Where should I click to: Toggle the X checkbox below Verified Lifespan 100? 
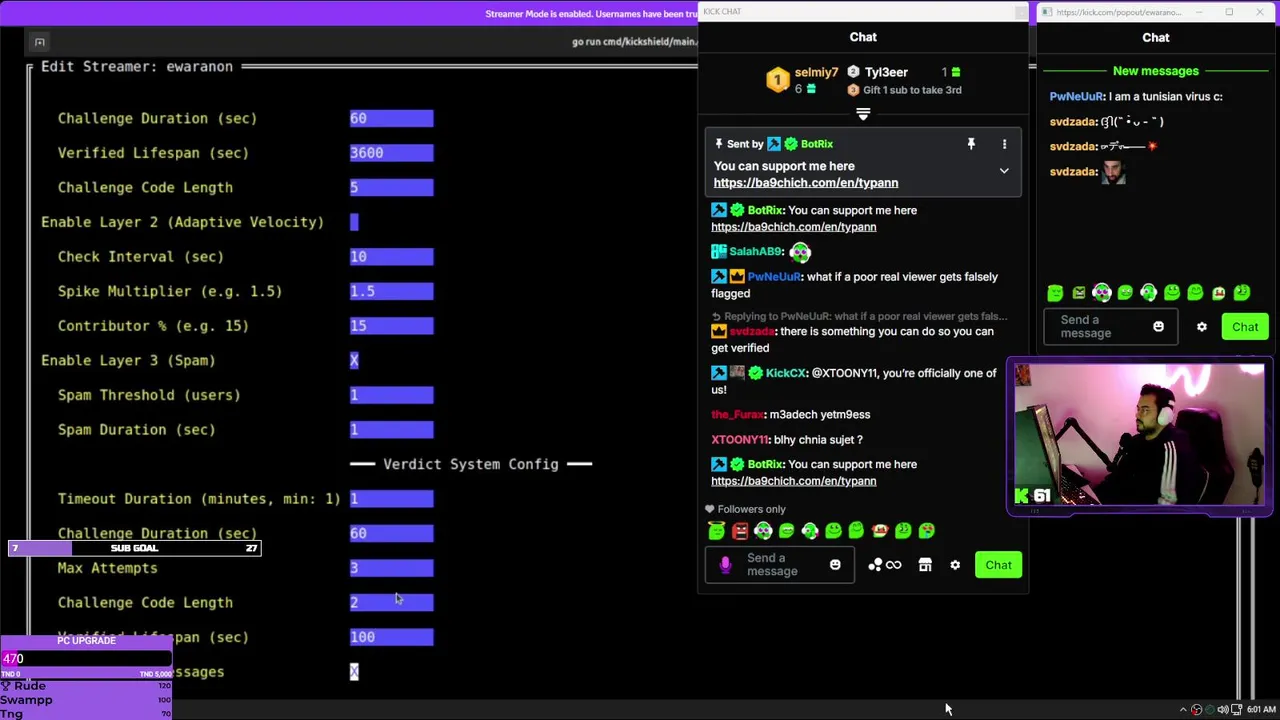354,672
